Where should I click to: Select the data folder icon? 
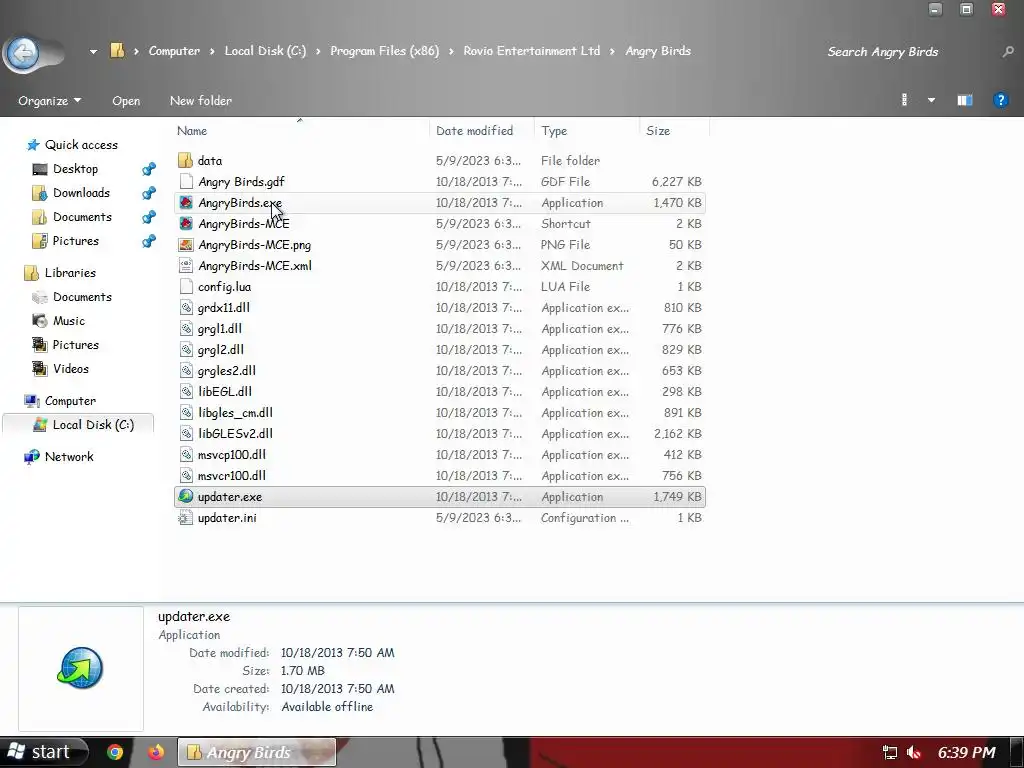point(185,160)
